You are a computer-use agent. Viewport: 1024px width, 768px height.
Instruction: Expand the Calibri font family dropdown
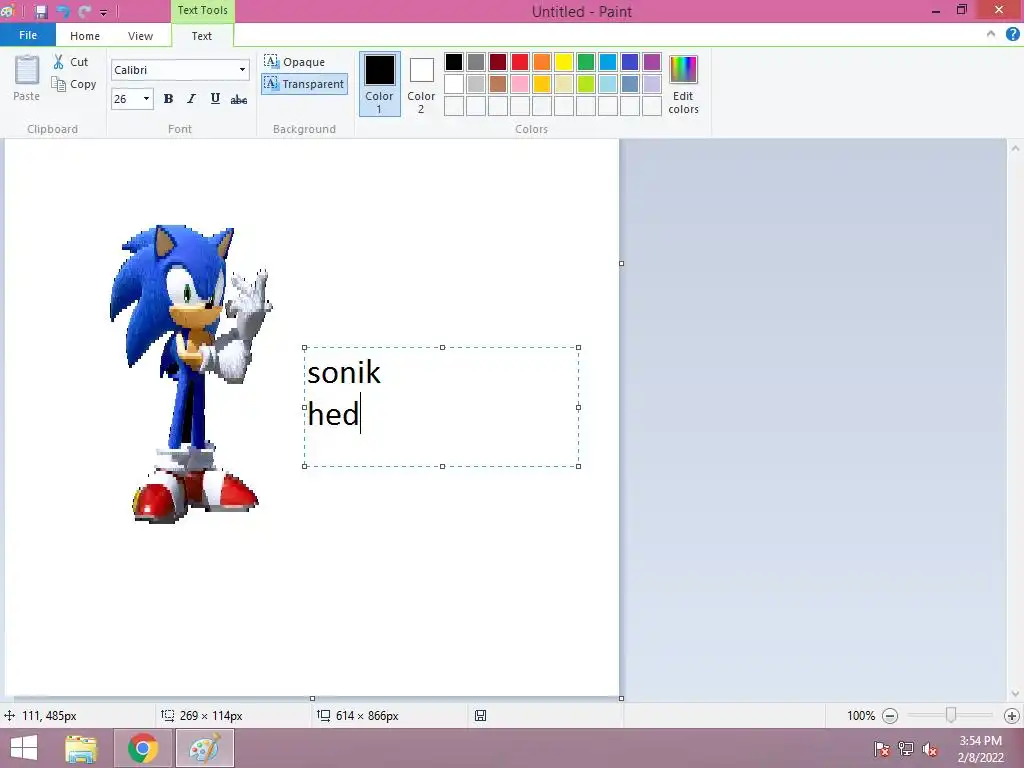[x=242, y=70]
